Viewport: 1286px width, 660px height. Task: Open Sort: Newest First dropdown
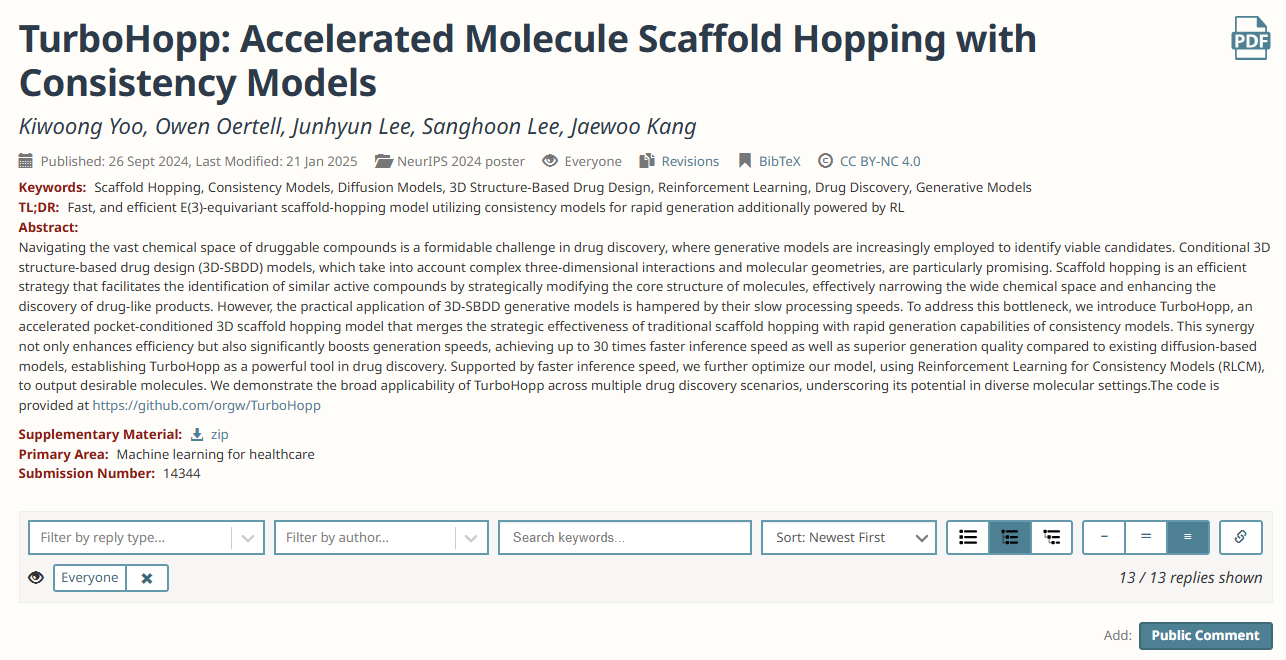[849, 537]
